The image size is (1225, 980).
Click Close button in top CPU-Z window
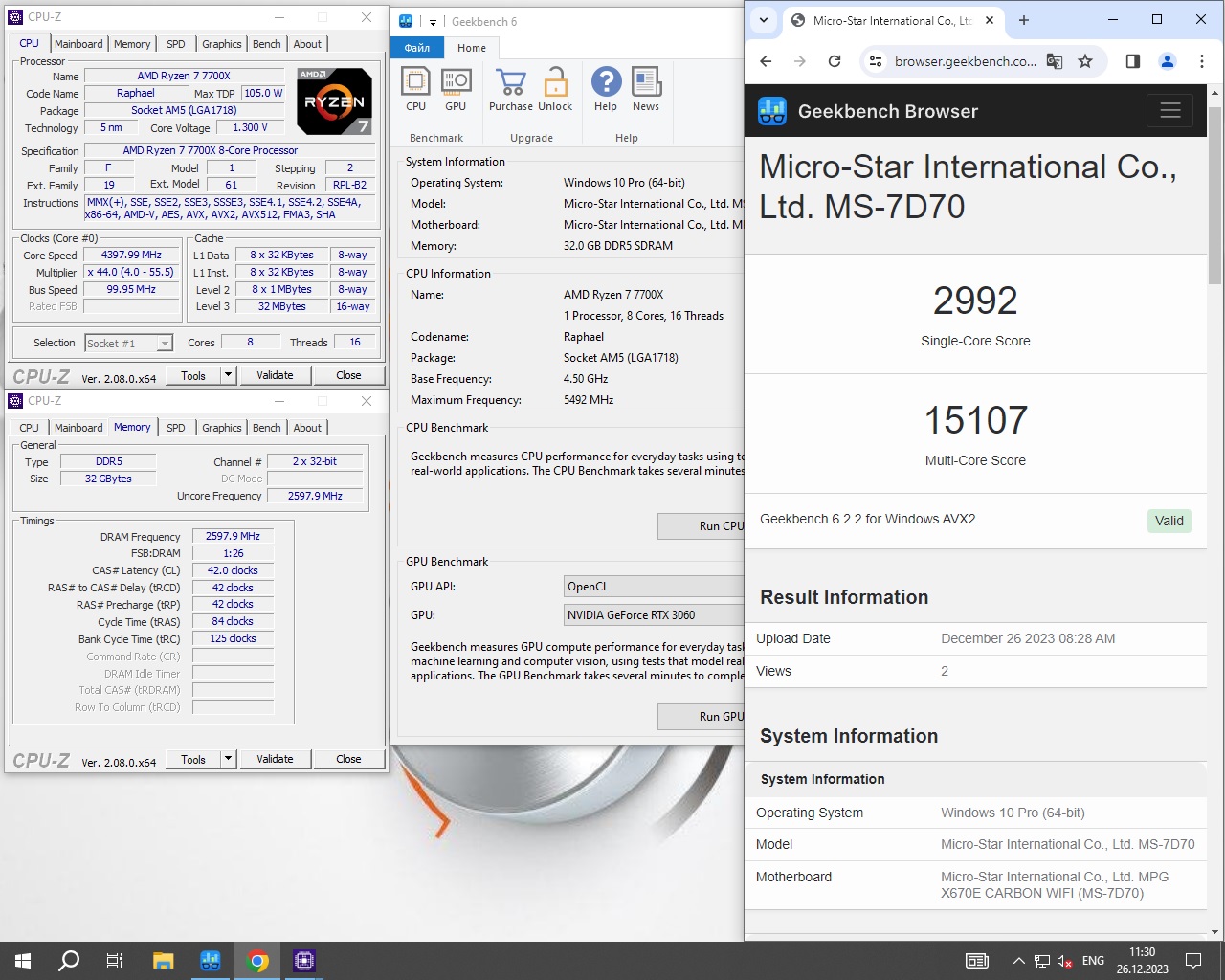[x=348, y=375]
